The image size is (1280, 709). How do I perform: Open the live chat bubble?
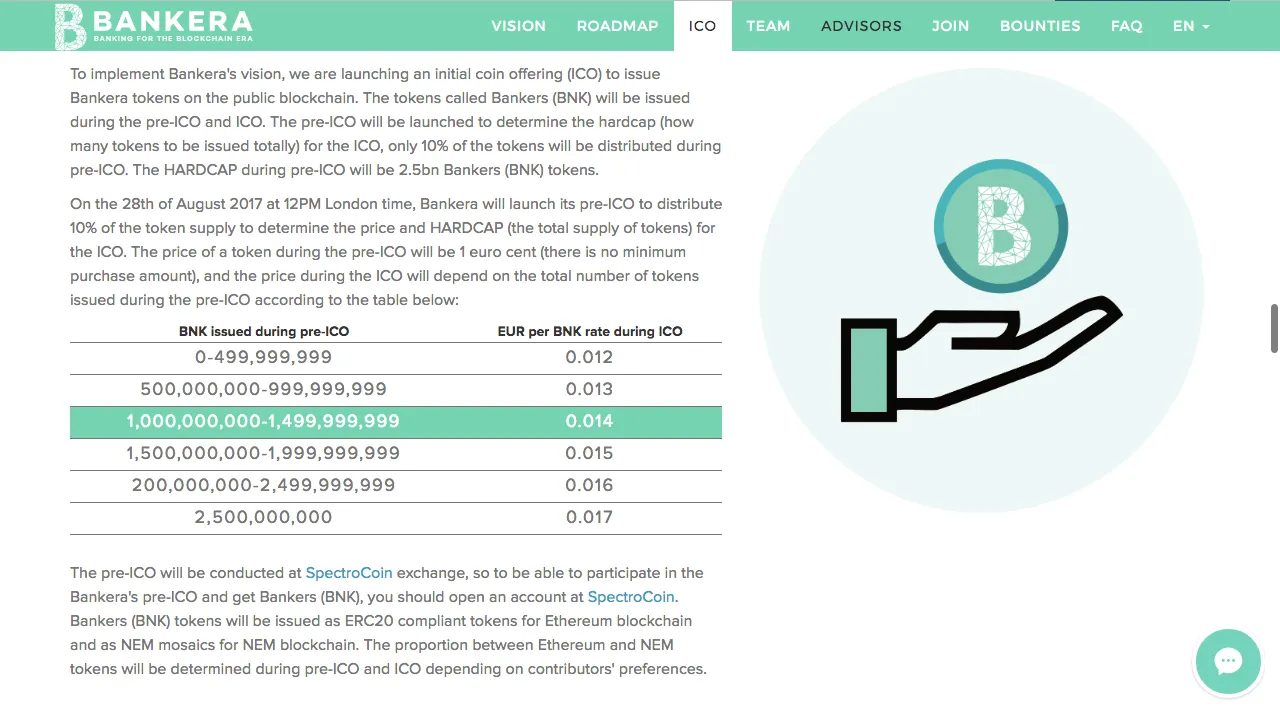click(x=1228, y=662)
